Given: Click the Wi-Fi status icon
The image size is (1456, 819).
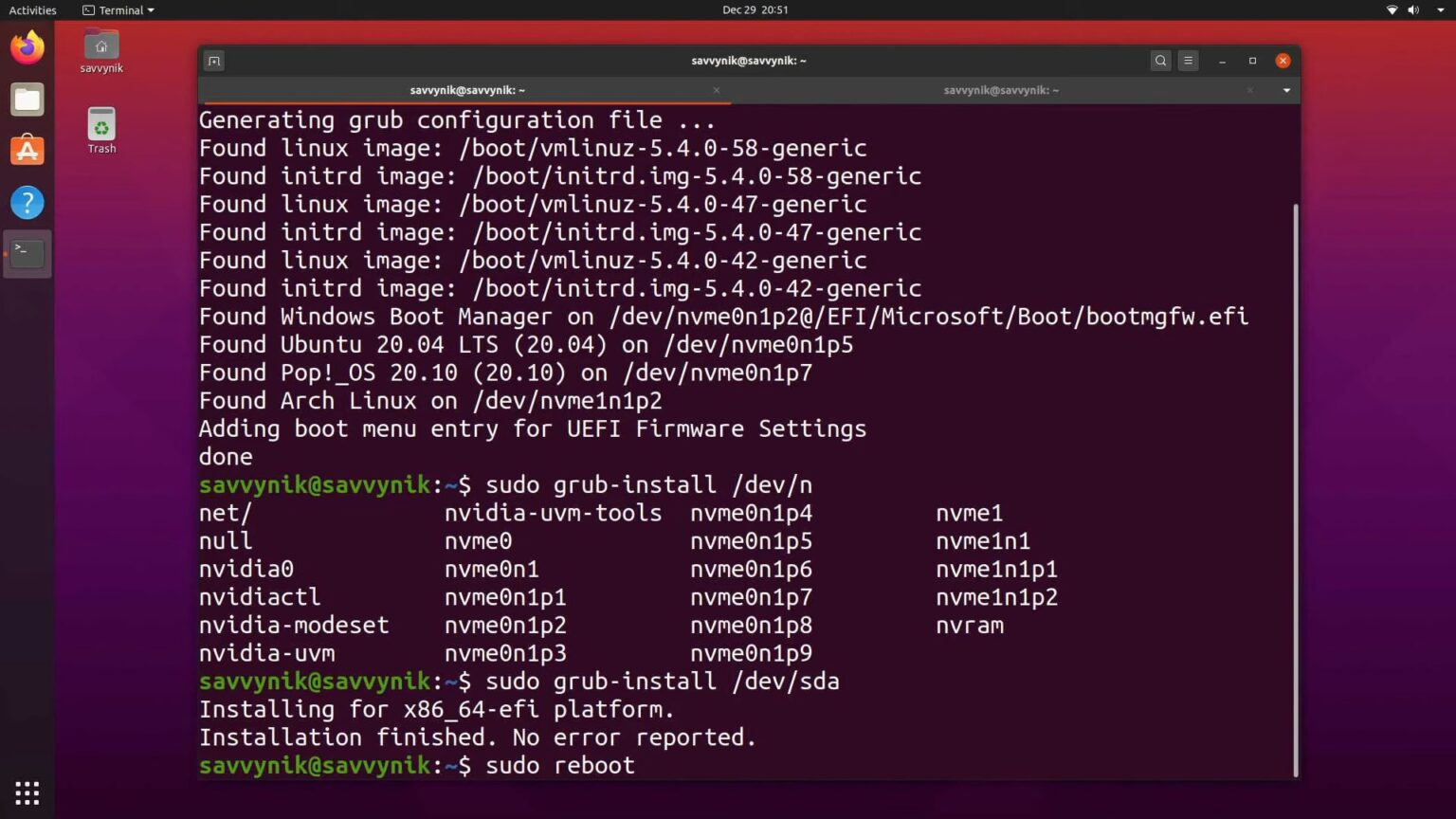Looking at the screenshot, I should pos(1392,9).
